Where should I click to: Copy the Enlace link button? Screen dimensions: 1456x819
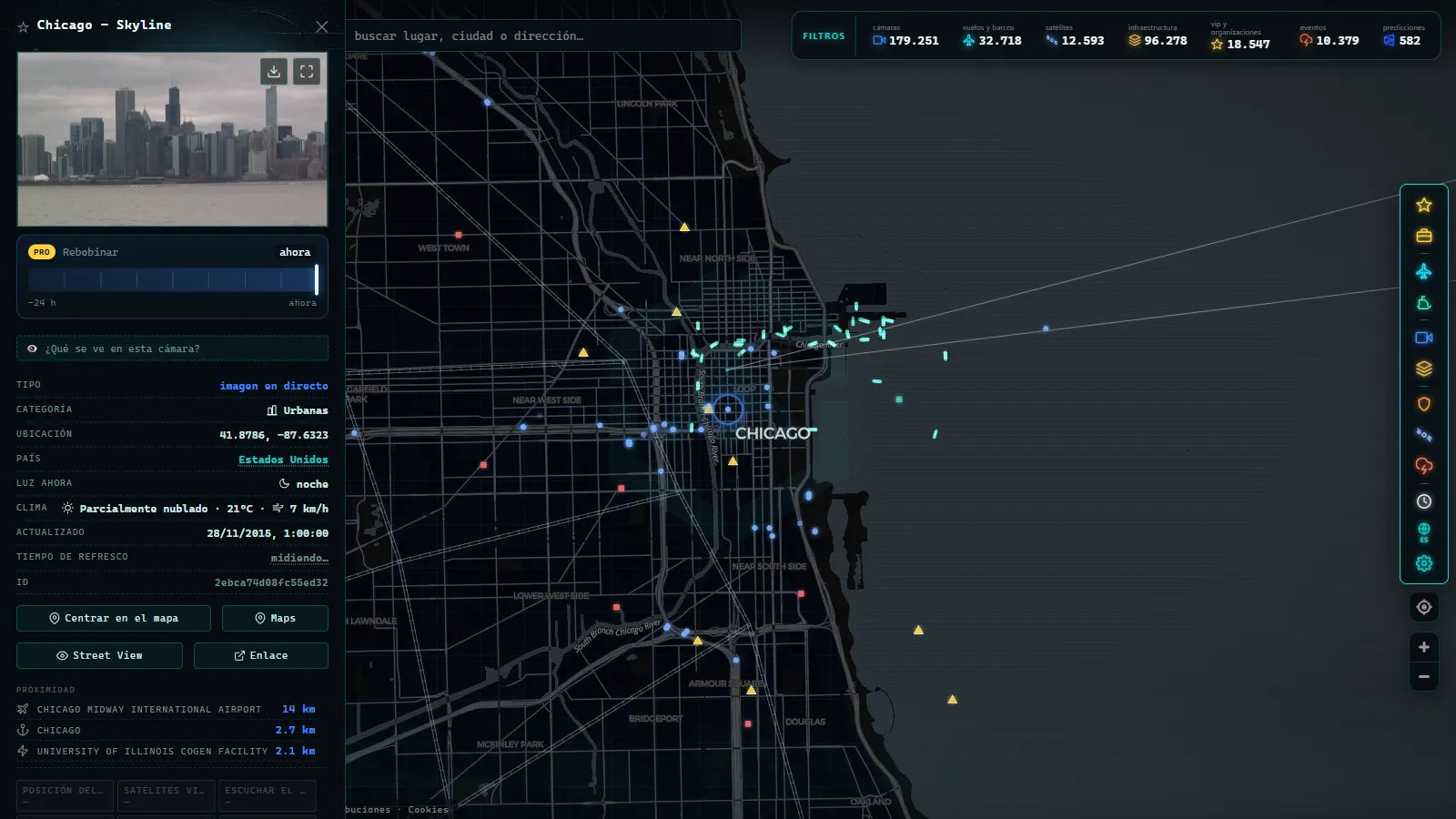click(x=261, y=655)
